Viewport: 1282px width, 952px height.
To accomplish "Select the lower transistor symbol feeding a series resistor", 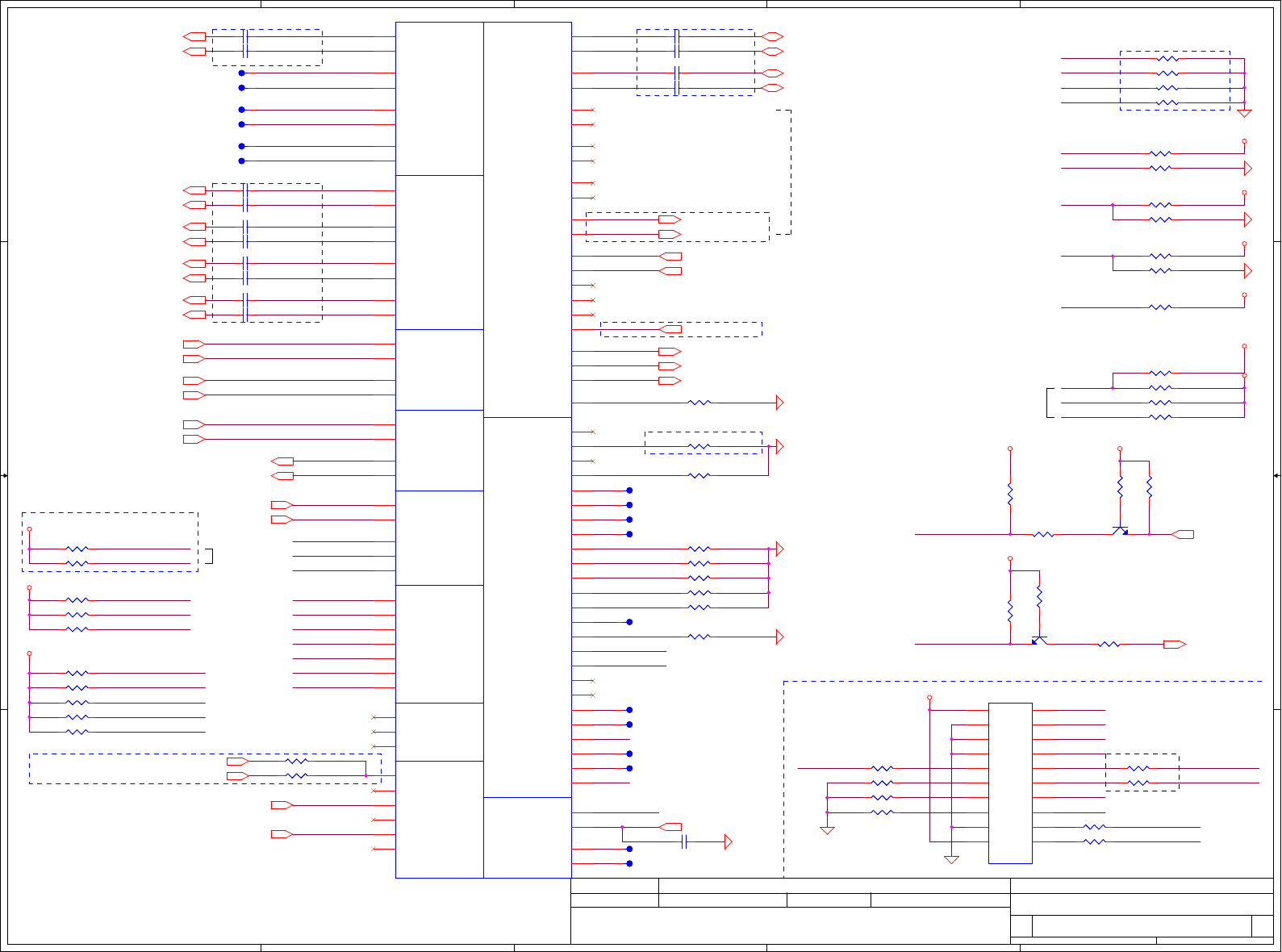I will coord(1039,640).
